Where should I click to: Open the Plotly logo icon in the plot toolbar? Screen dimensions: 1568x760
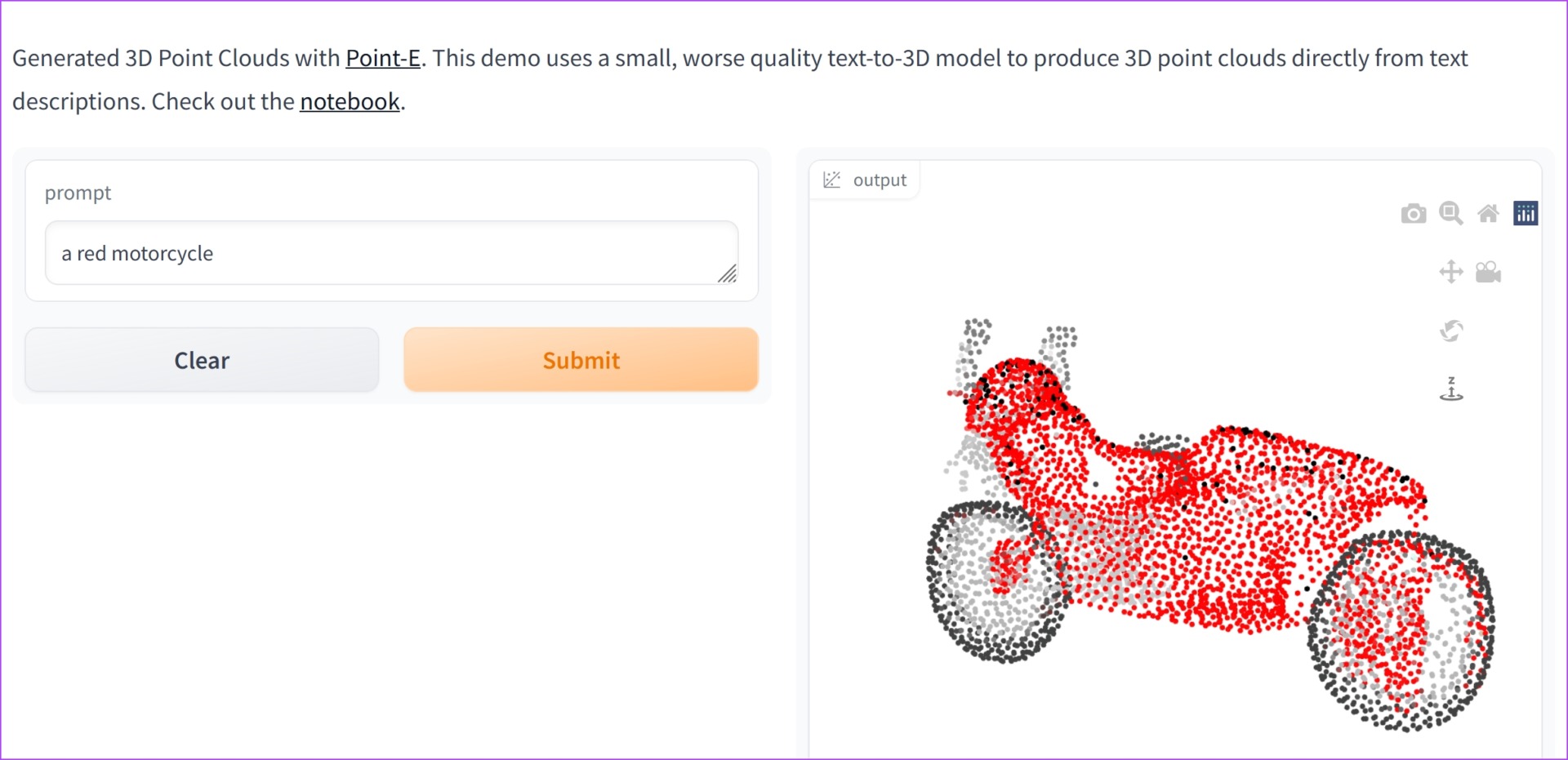(x=1525, y=213)
